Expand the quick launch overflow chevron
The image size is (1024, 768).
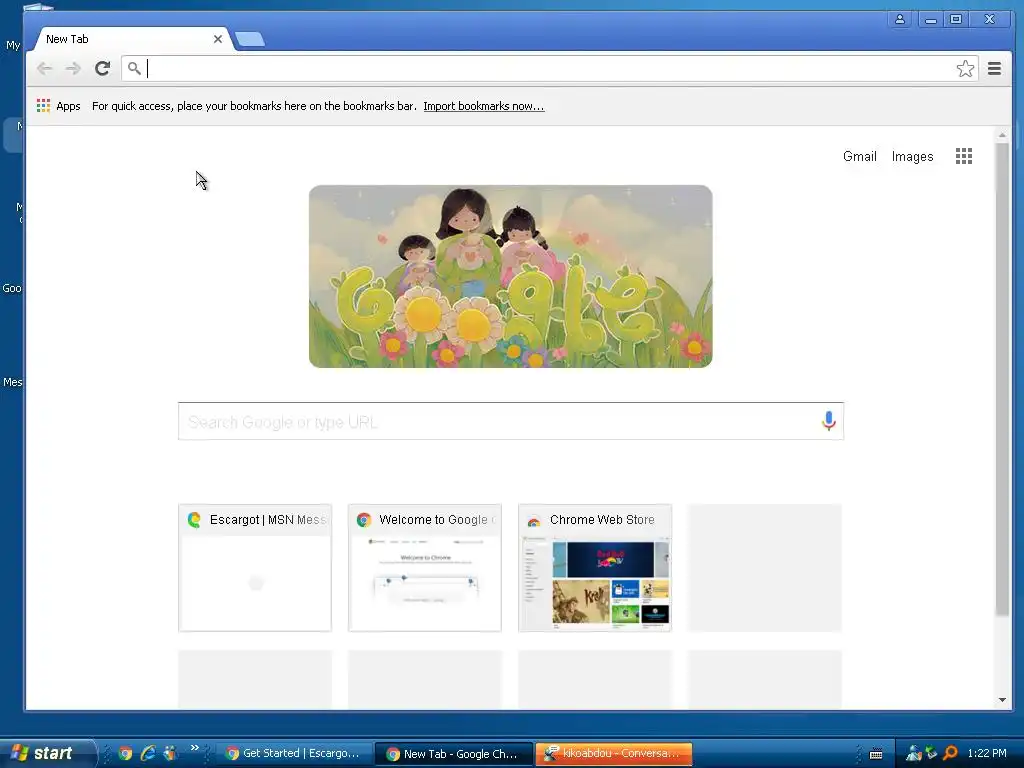[195, 748]
